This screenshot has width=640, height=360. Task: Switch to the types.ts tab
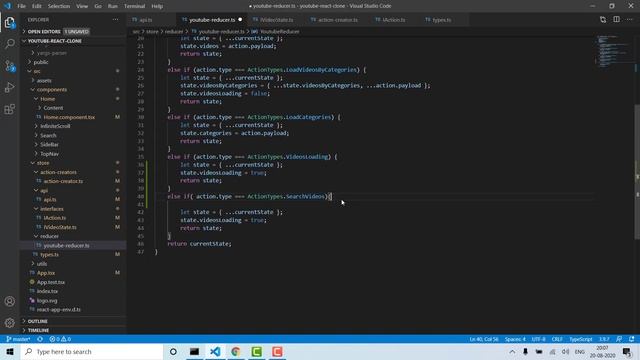[442, 20]
